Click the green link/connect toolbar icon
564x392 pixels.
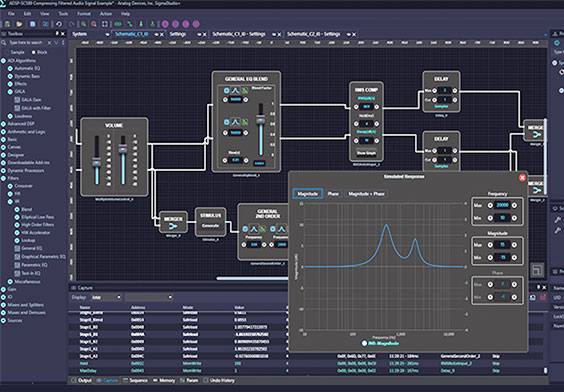coord(118,24)
